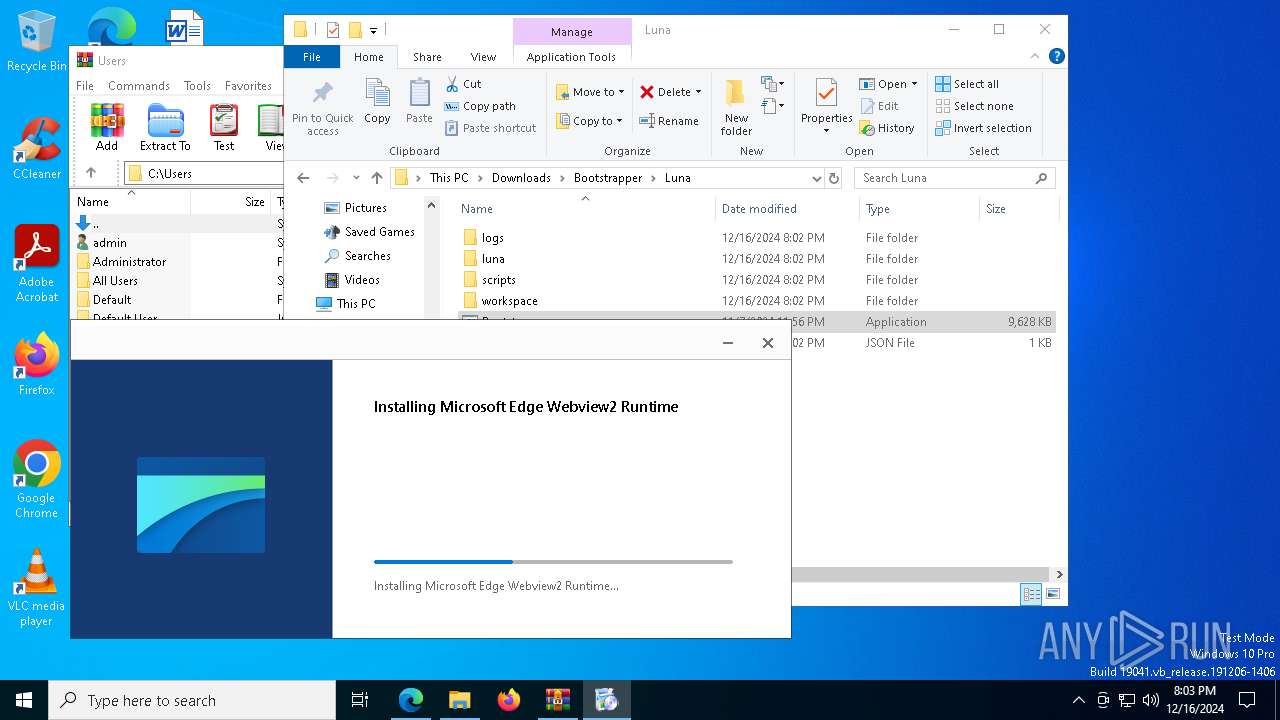Select the logs folder
The image size is (1280, 720).
click(492, 238)
